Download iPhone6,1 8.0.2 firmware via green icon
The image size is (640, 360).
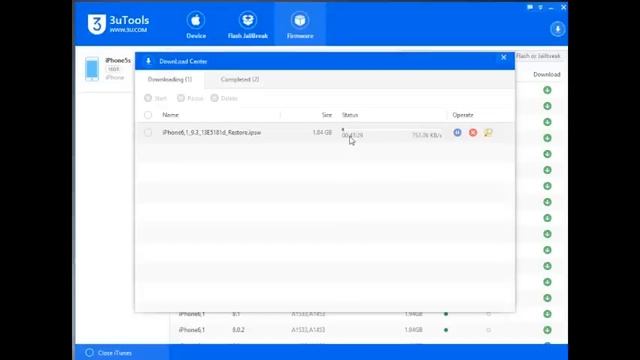pyautogui.click(x=547, y=330)
